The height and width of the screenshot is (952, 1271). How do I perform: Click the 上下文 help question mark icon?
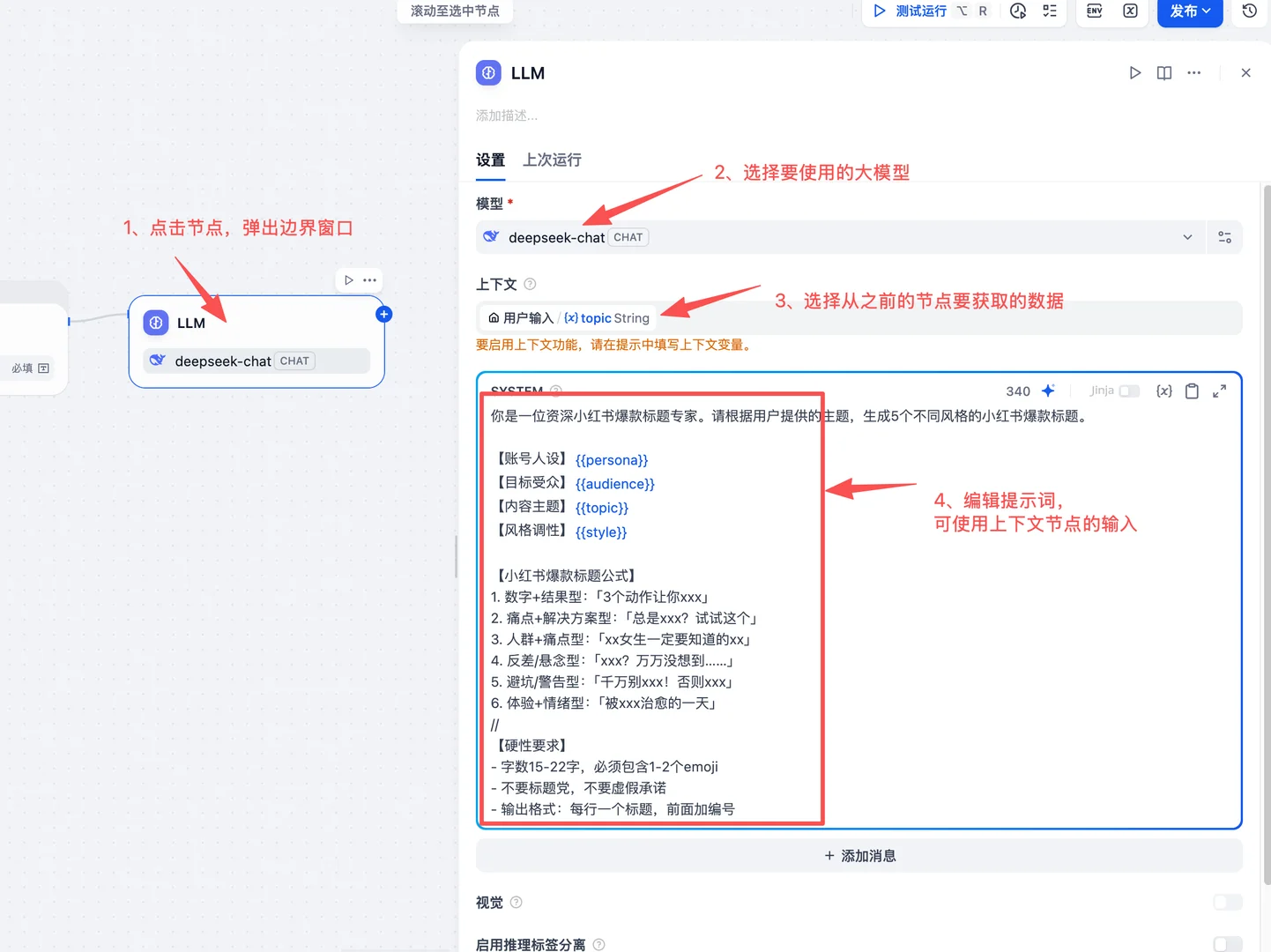coord(530,284)
